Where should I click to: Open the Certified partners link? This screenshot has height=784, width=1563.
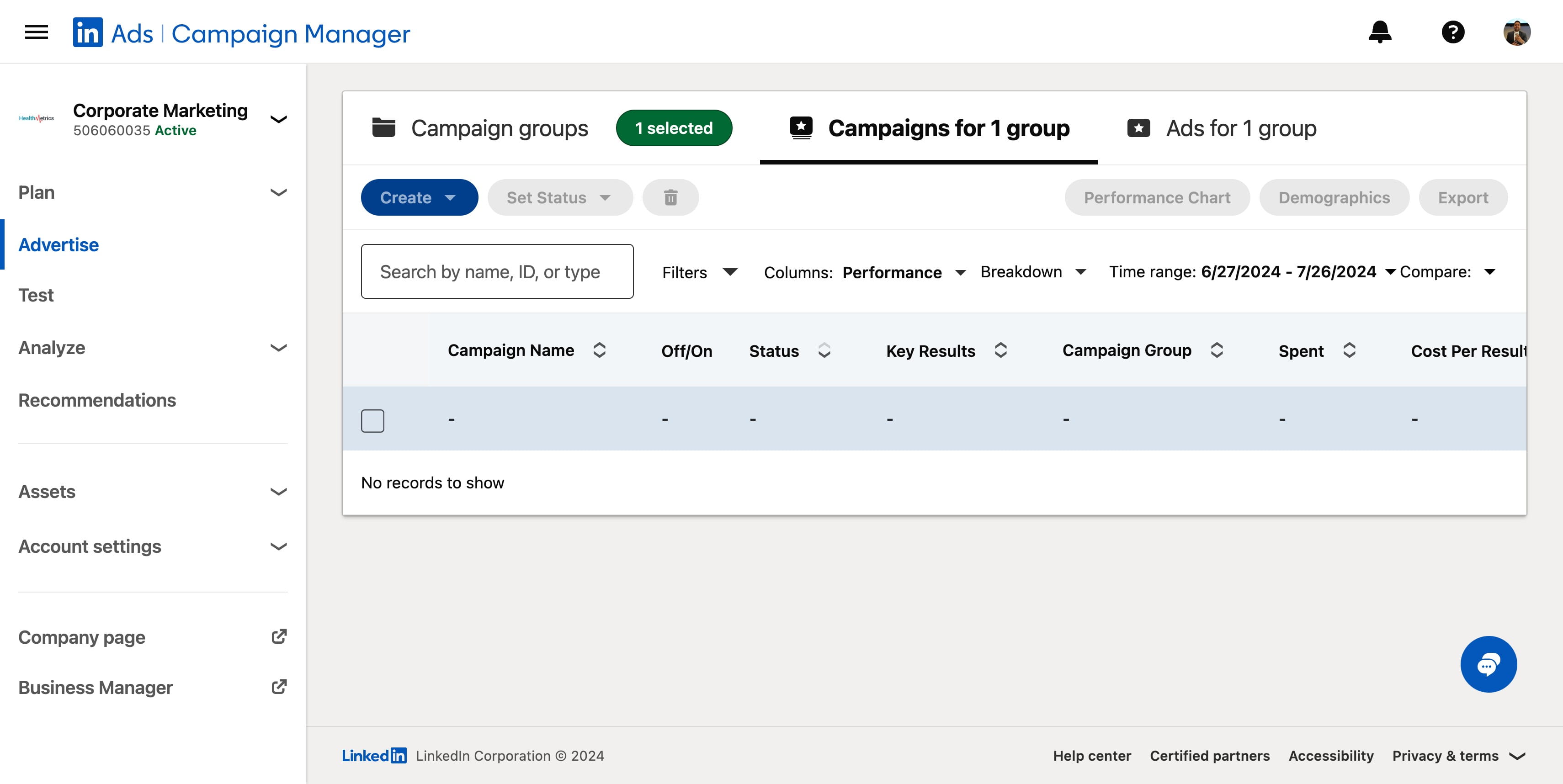pyautogui.click(x=1210, y=756)
